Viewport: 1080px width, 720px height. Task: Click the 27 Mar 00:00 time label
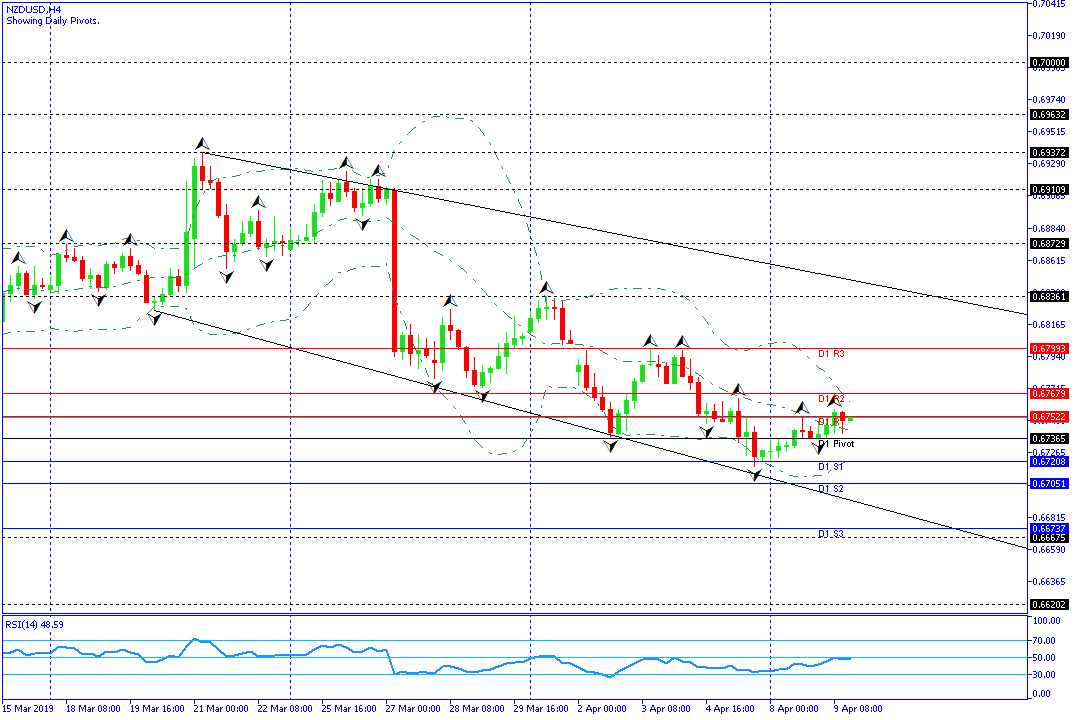click(x=413, y=709)
